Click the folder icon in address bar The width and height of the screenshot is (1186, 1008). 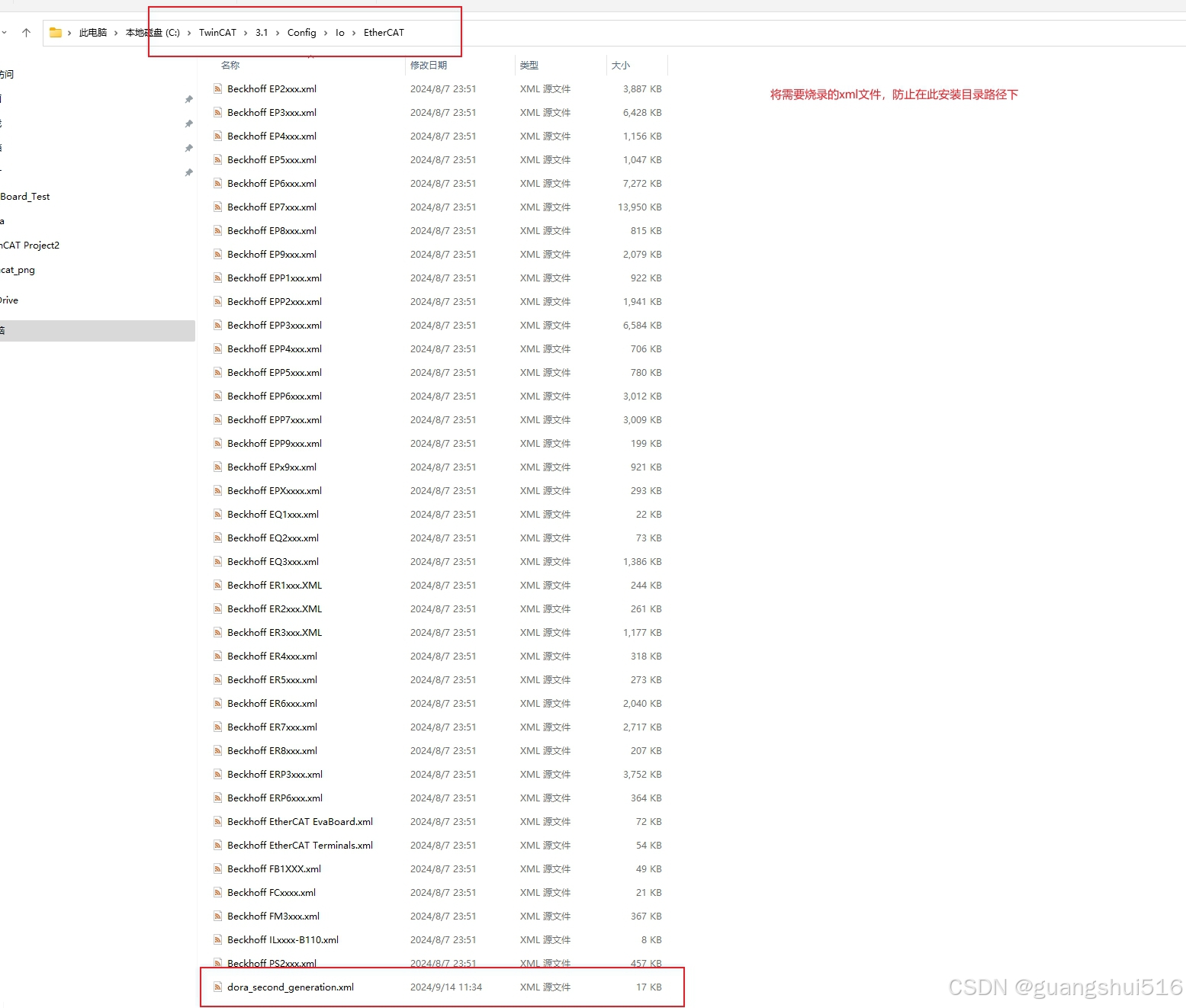(56, 33)
